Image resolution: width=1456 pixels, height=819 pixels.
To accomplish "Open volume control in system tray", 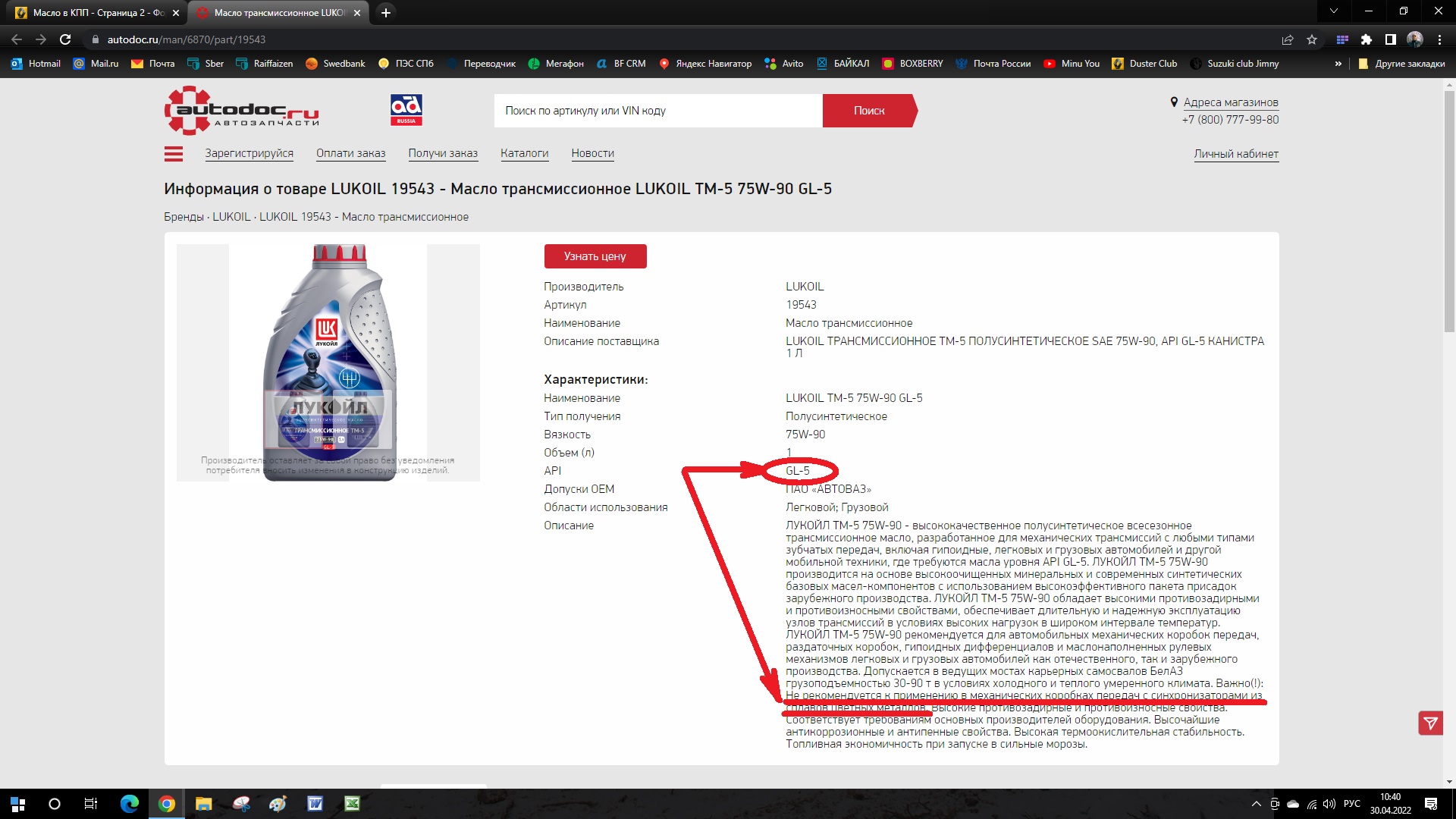I will [x=1329, y=804].
